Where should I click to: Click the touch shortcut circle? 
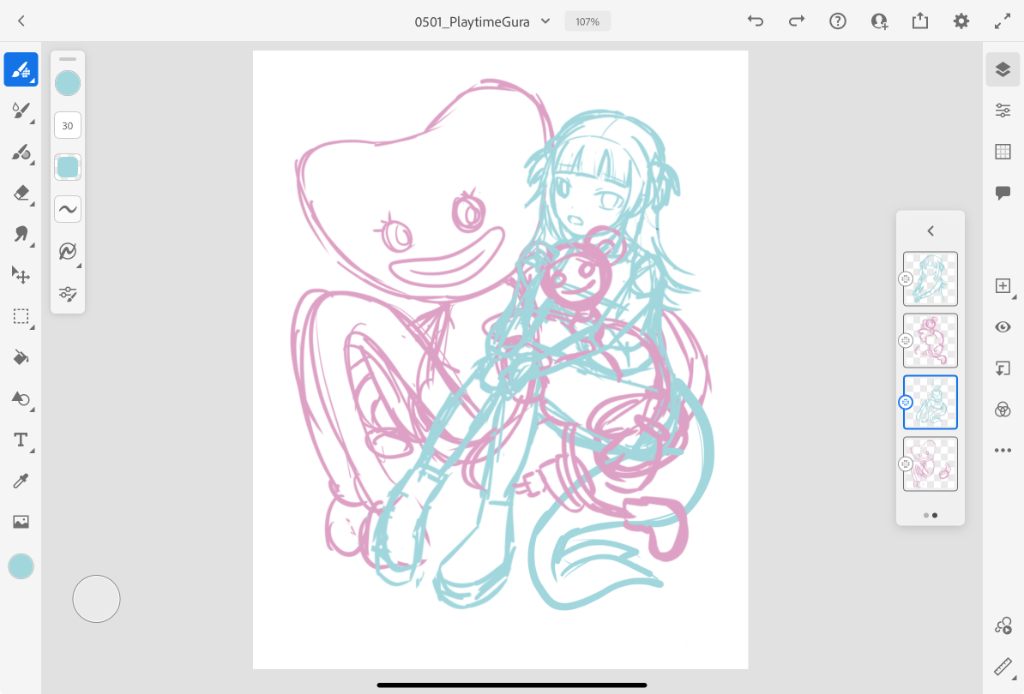click(x=97, y=599)
